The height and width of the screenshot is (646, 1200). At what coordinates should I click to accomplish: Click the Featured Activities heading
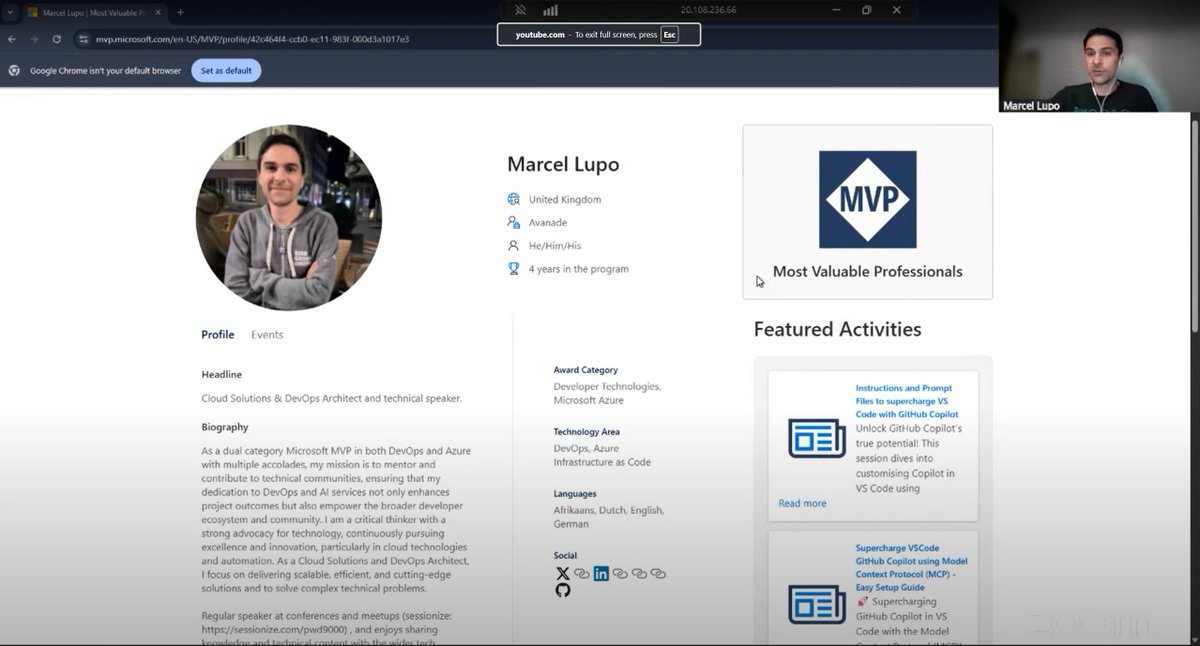point(837,329)
